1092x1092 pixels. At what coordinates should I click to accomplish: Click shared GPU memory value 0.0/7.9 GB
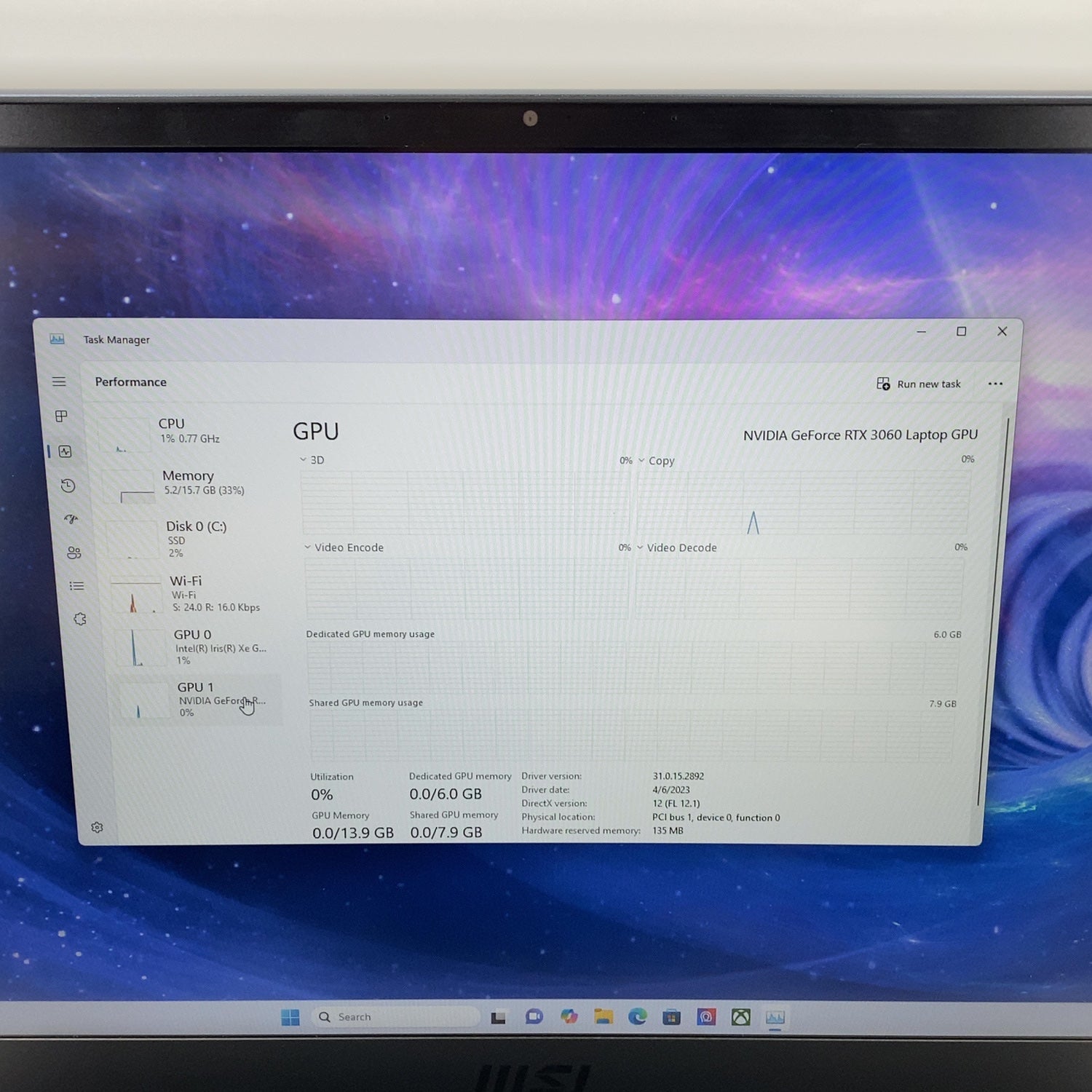point(446,832)
